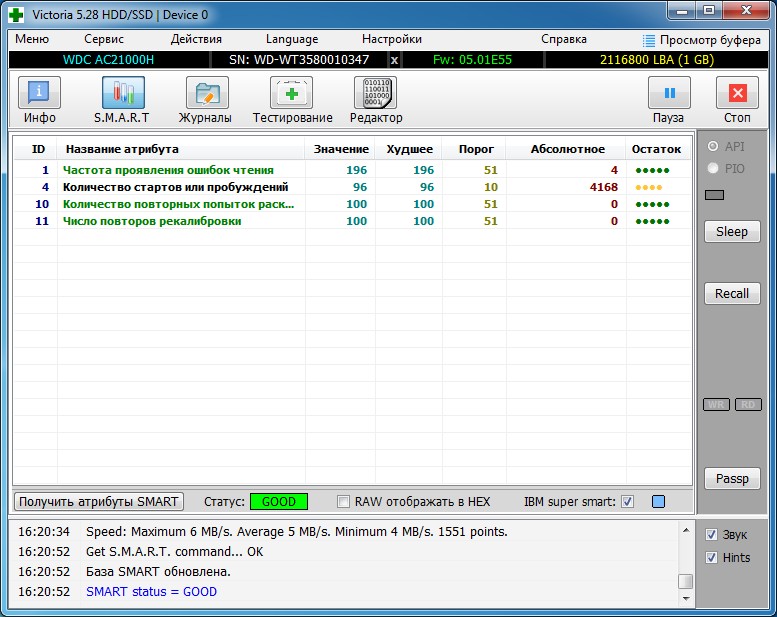Click the Victoria green cross title icon

[x=16, y=15]
